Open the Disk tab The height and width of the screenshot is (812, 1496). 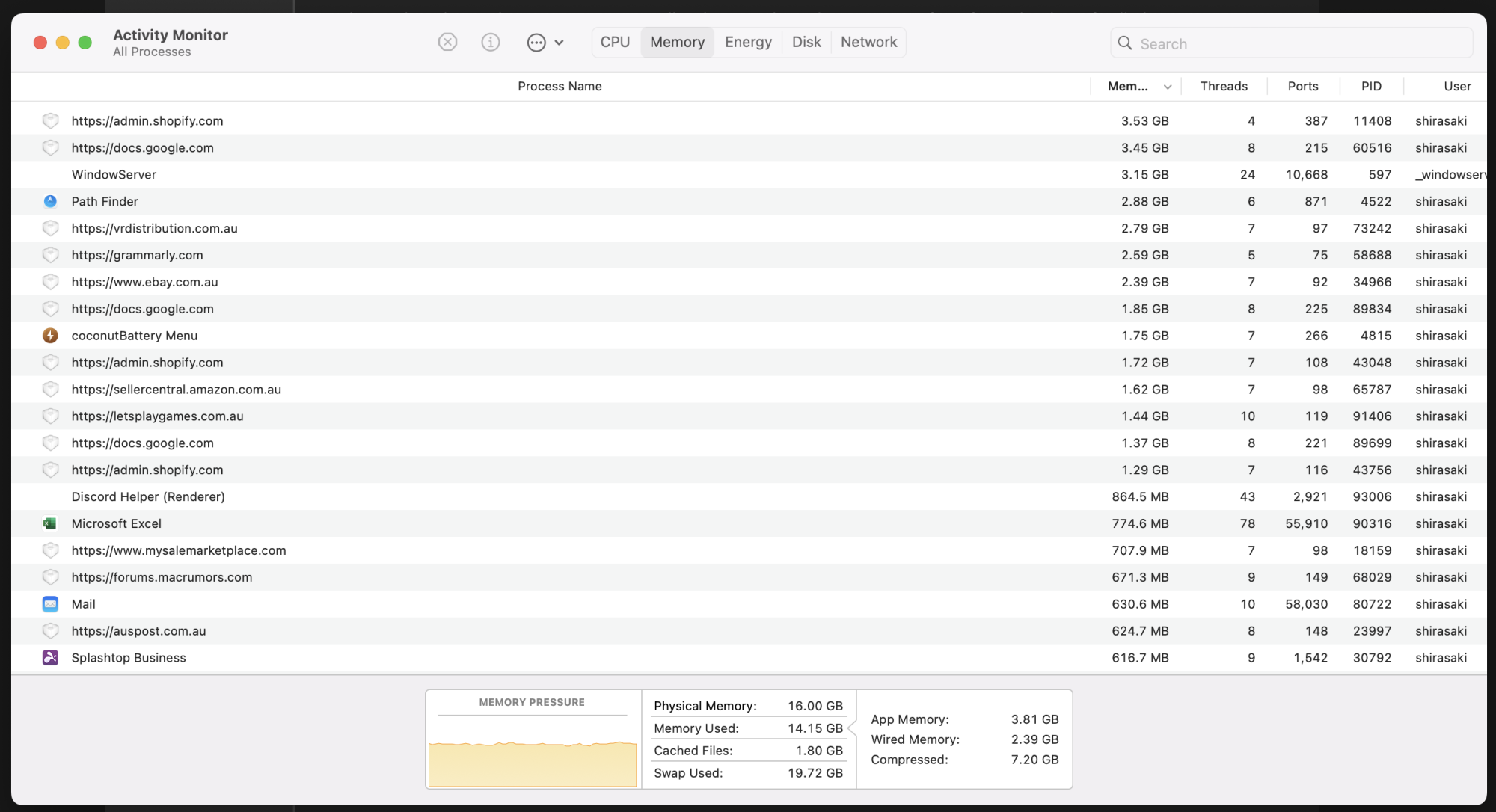[806, 42]
